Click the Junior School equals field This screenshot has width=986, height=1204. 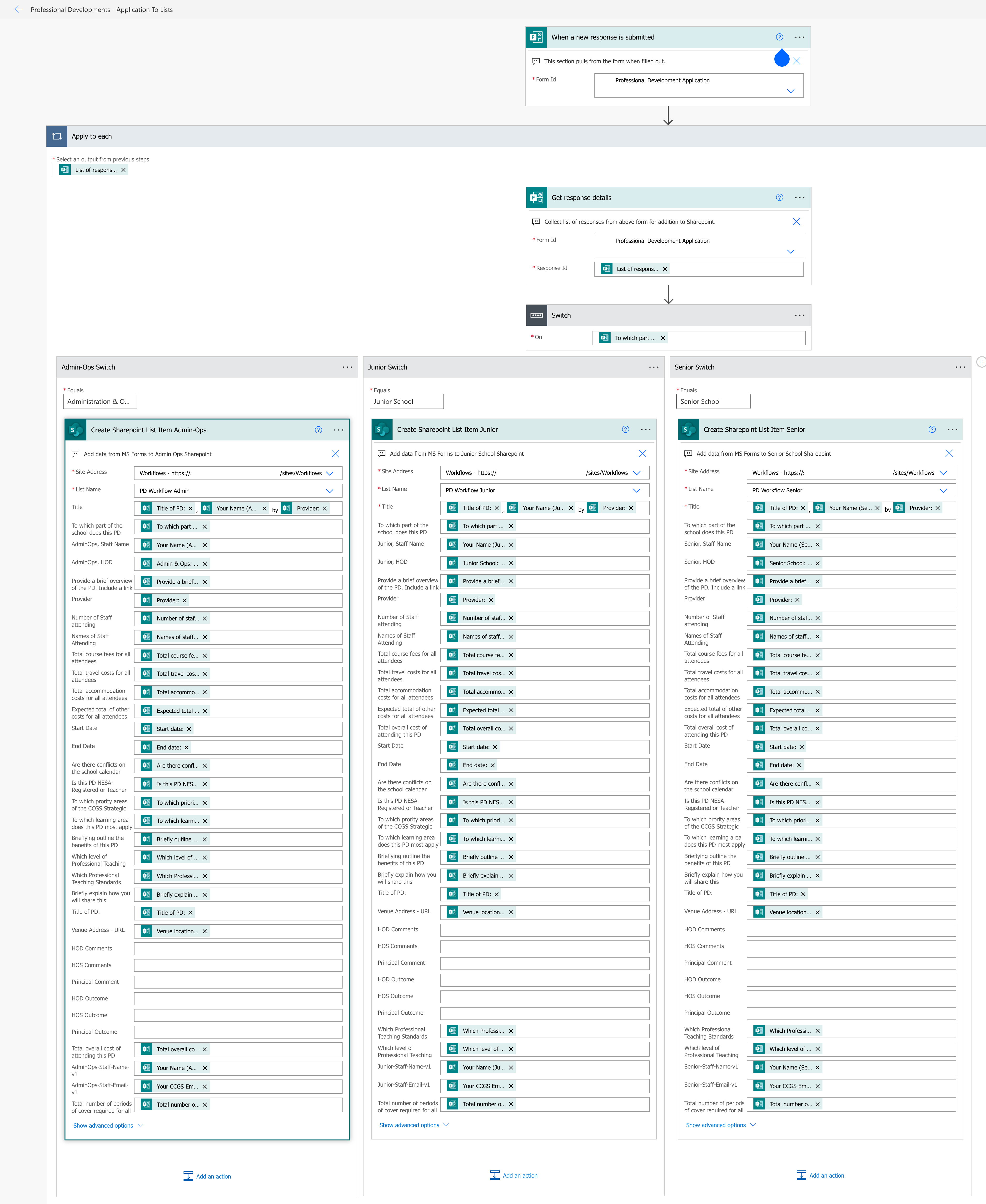pos(407,401)
